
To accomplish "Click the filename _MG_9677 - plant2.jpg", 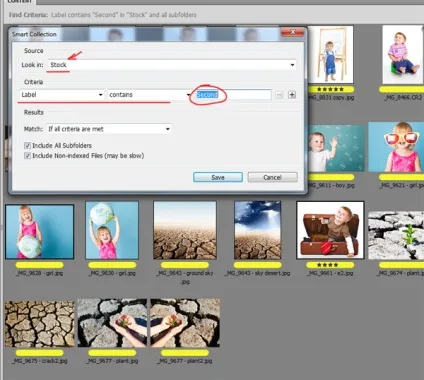I will tap(185, 361).
